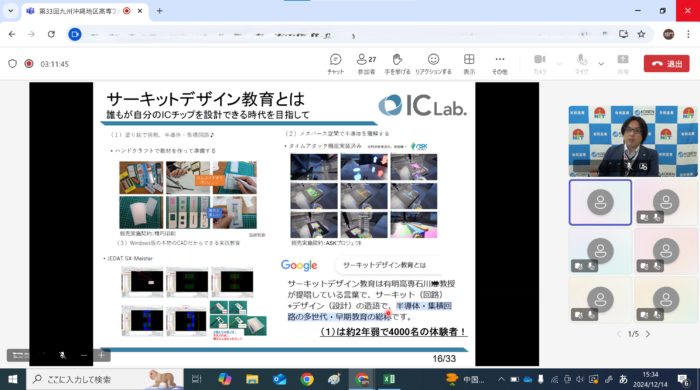This screenshot has width=700, height=390.
Task: Click the OneDrive tray icon
Action: 528,379
